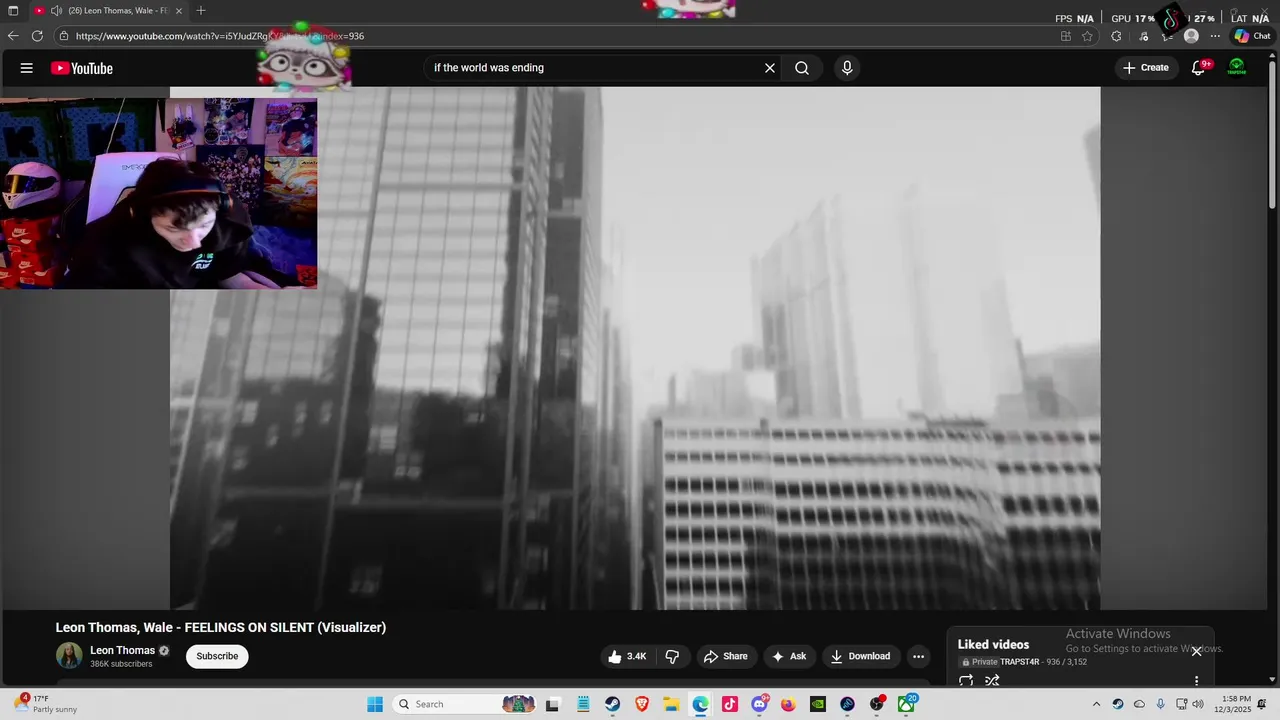Screen dimensions: 1280x720
Task: Subscribe to Leon Thomas
Action: pos(217,656)
